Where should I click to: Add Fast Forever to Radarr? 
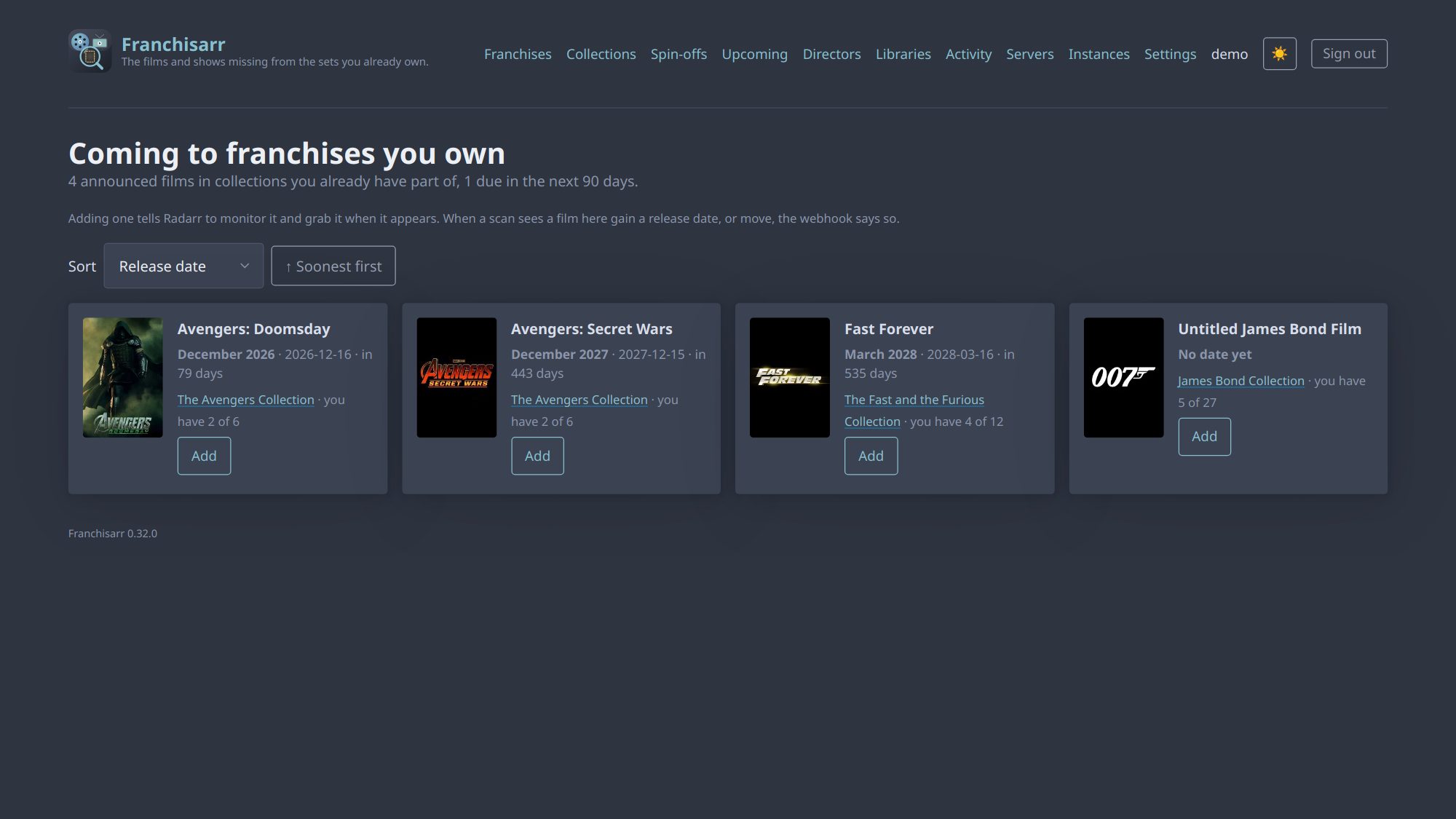click(x=871, y=456)
